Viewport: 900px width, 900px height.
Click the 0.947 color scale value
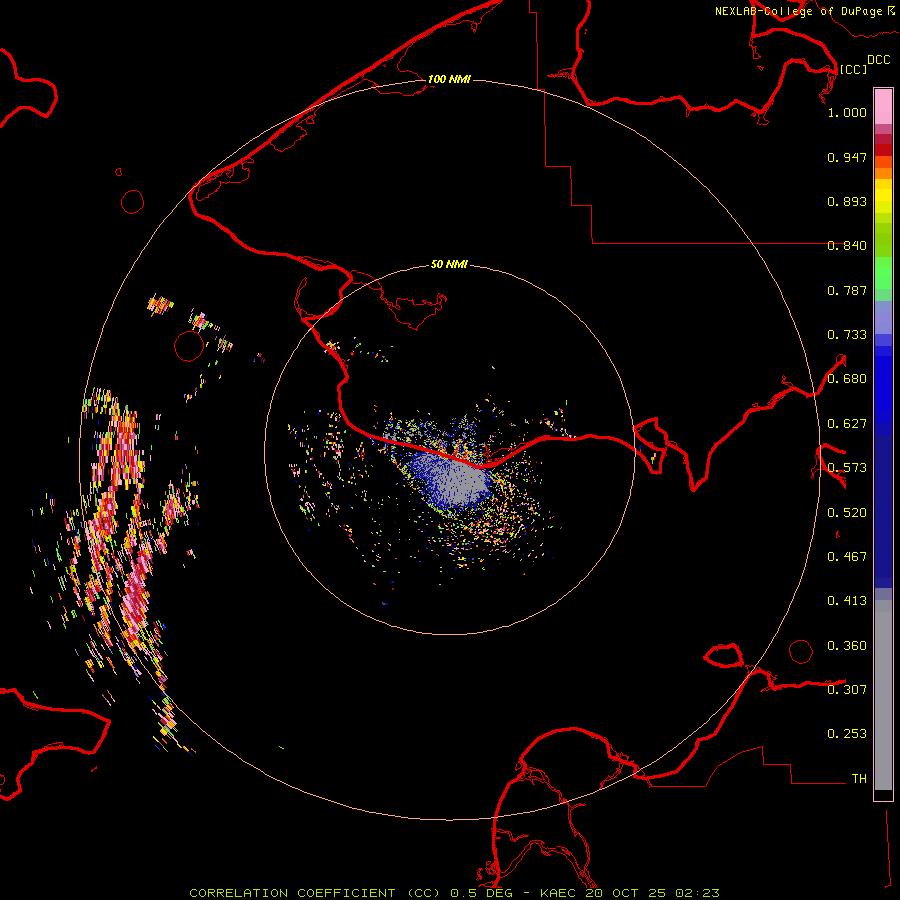click(847, 157)
